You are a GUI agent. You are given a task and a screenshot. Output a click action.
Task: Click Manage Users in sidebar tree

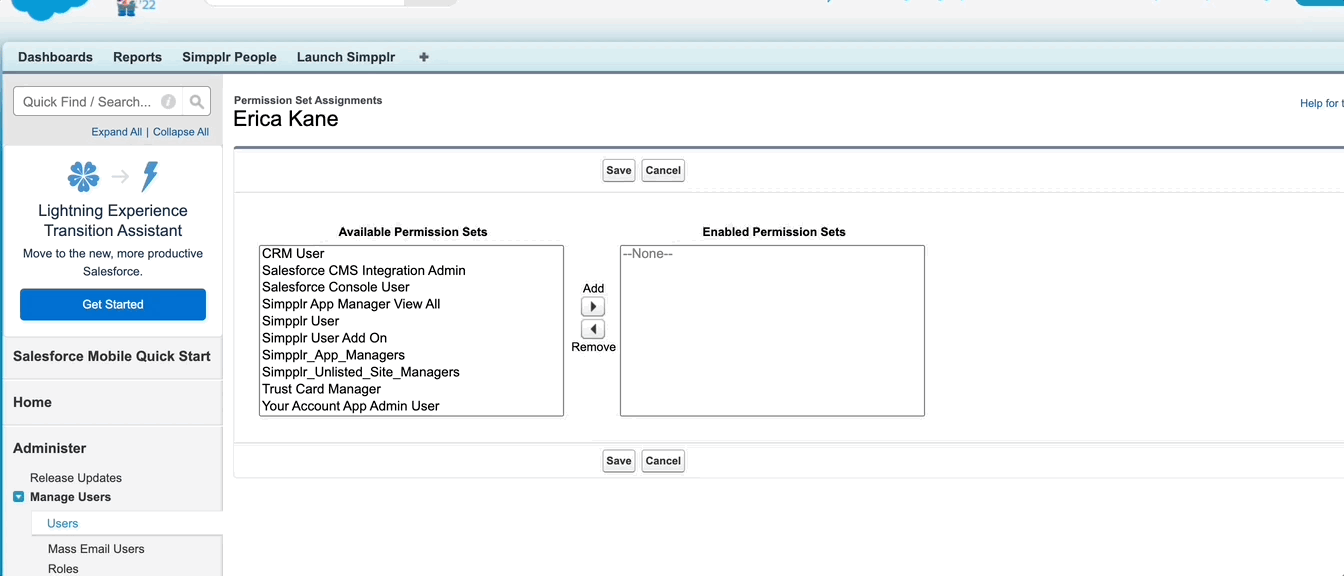70,497
